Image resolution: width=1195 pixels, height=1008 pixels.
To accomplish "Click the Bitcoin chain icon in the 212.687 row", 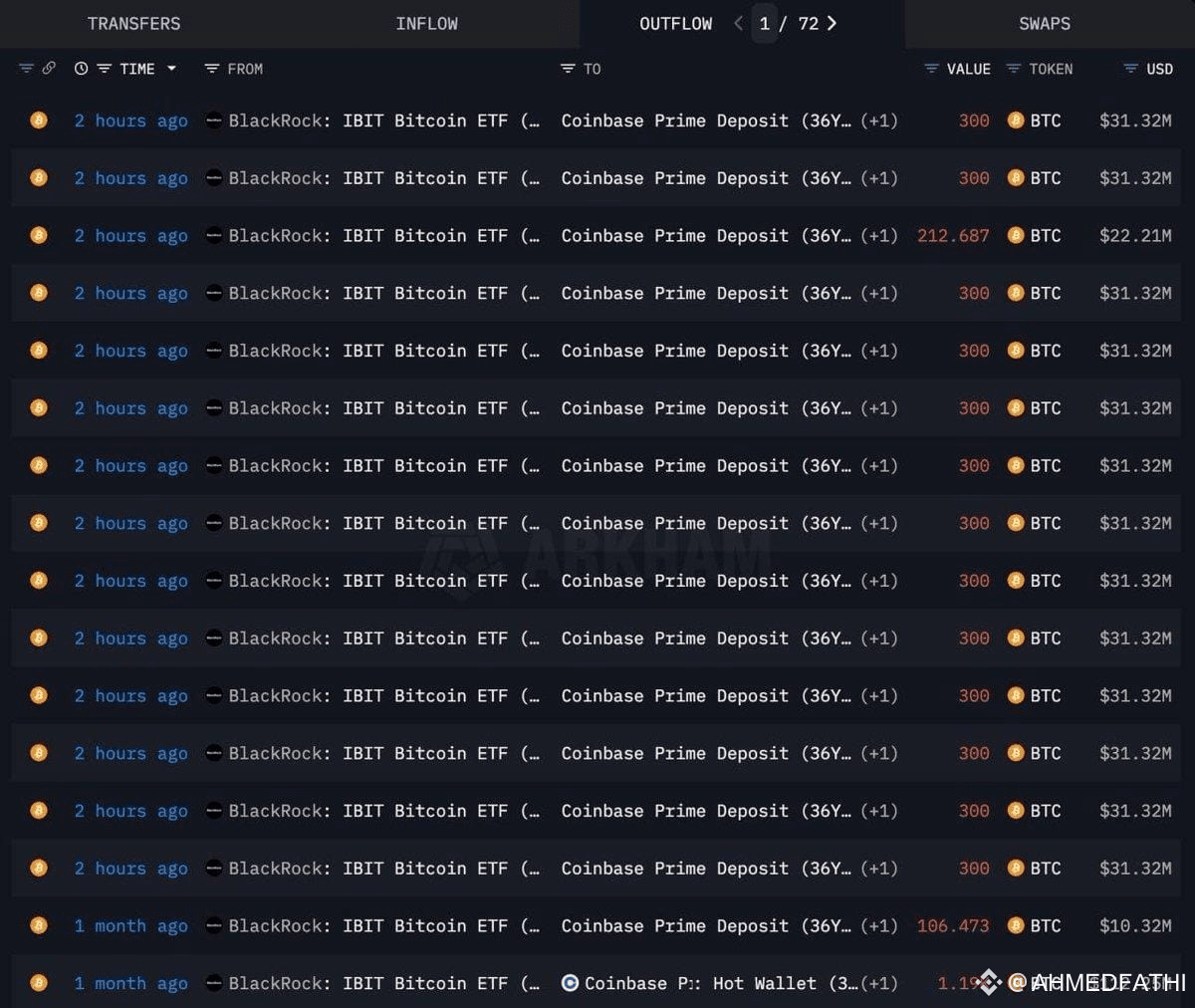I will pos(39,236).
